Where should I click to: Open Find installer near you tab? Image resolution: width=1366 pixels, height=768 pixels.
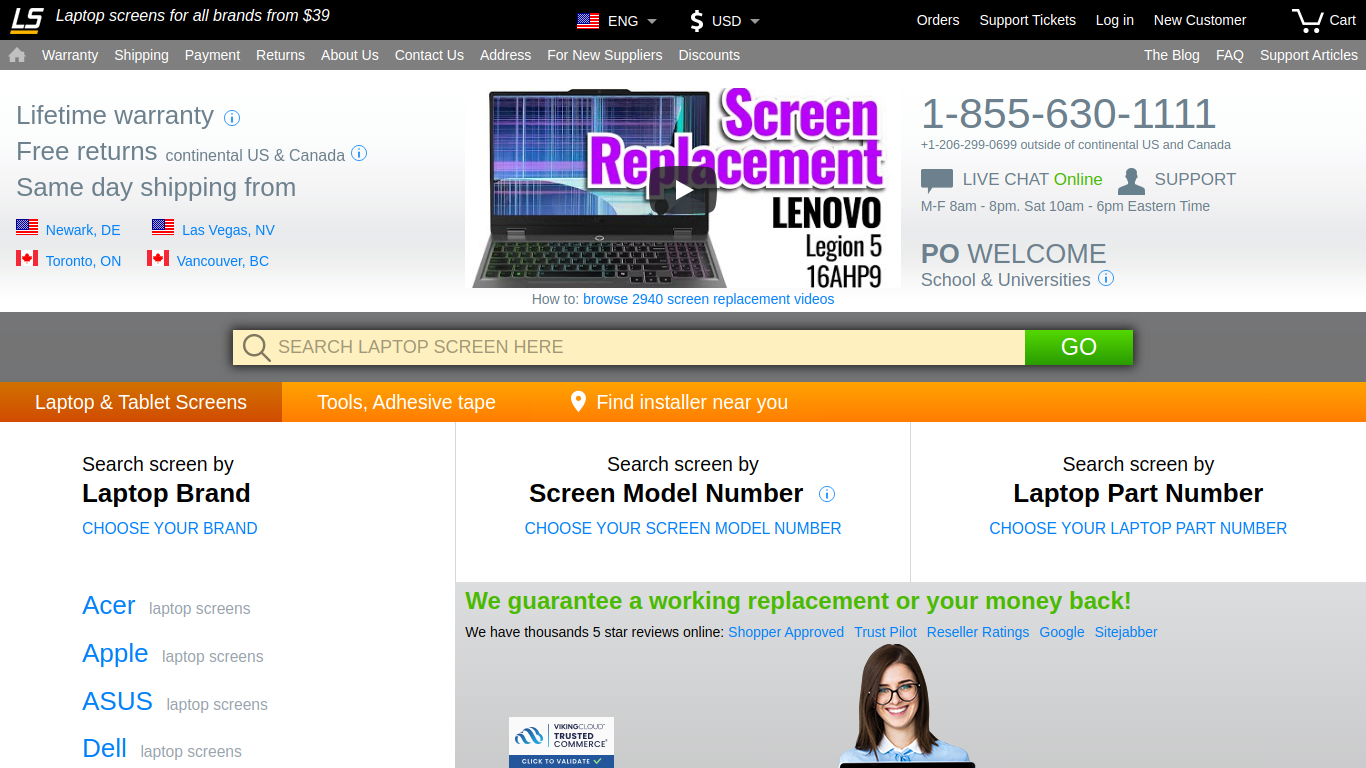679,402
